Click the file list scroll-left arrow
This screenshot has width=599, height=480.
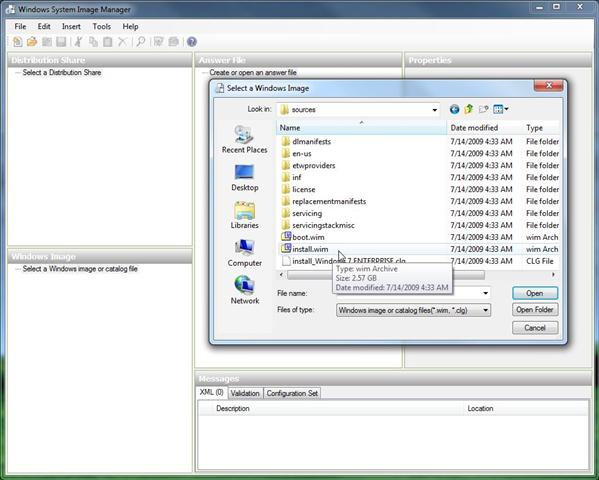[282, 274]
